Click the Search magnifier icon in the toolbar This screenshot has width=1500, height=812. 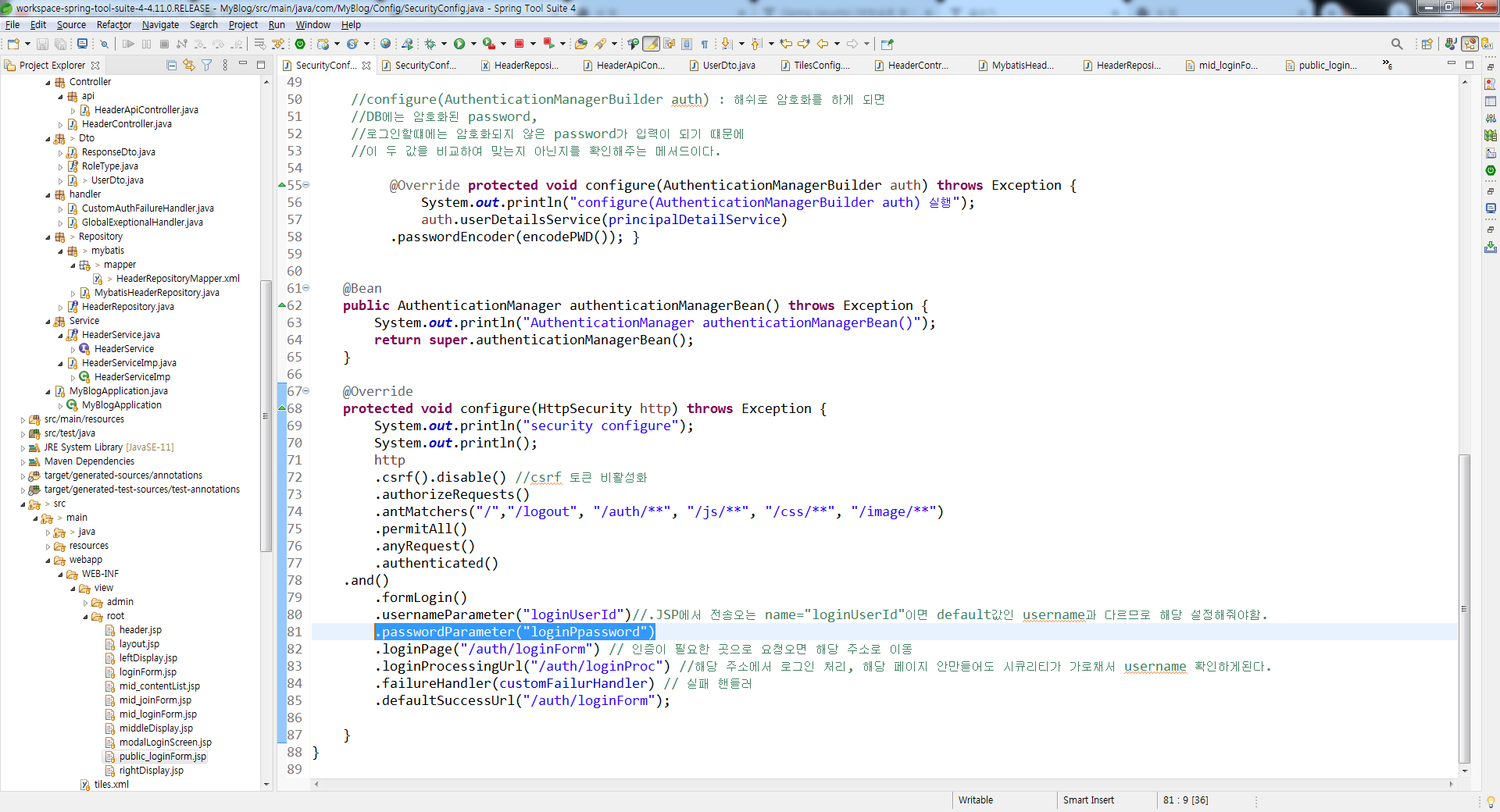point(1397,44)
